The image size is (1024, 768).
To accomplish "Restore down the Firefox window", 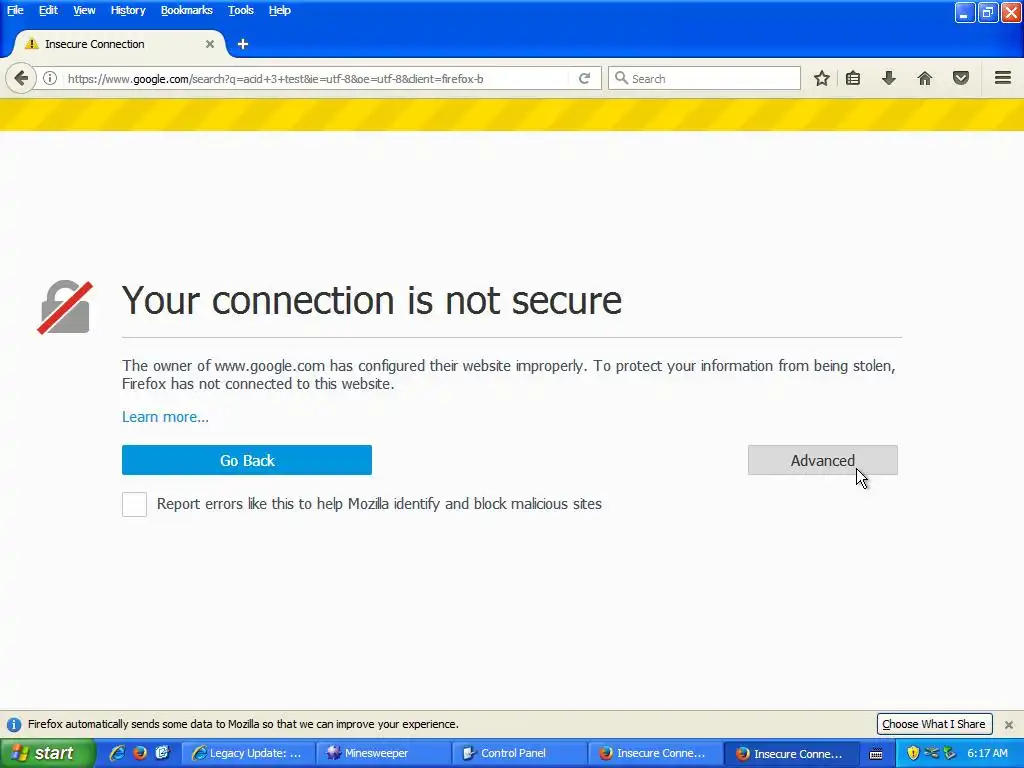I will tap(987, 12).
